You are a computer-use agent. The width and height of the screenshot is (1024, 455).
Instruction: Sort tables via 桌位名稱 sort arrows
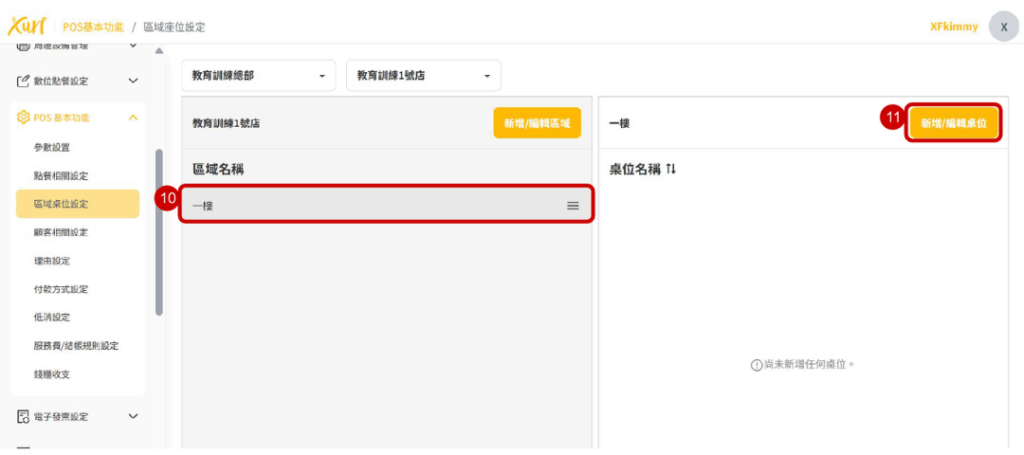pyautogui.click(x=671, y=170)
